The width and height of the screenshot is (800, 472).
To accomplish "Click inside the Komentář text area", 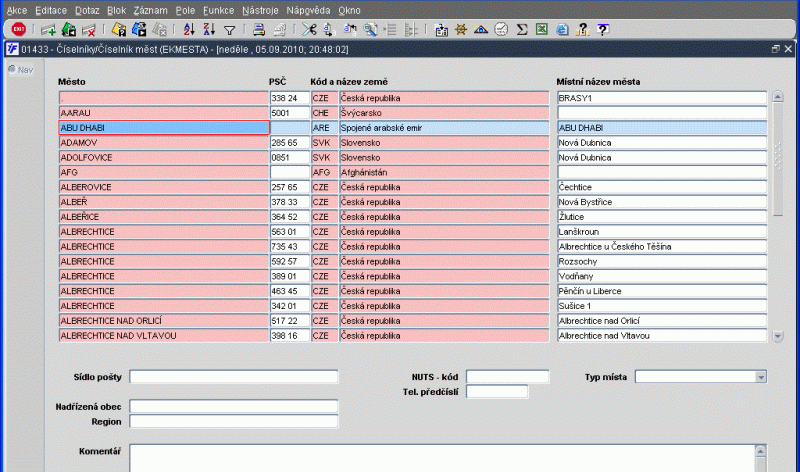I will 442,458.
